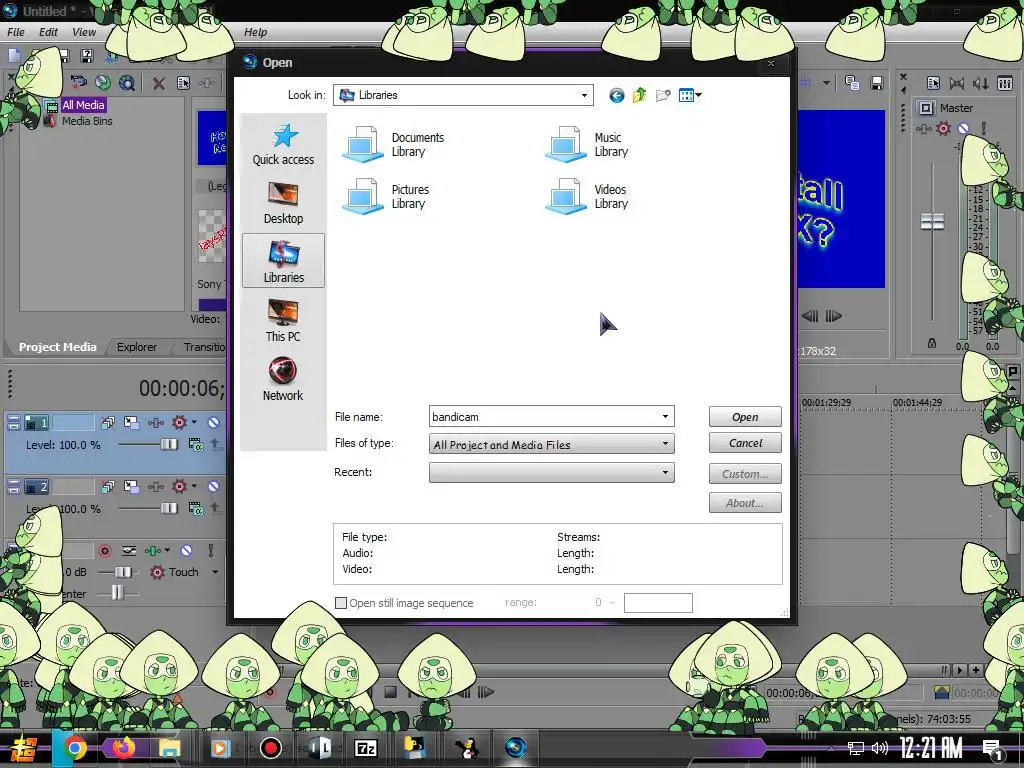The image size is (1024, 768).
Task: Open the File menu
Action: tap(16, 32)
